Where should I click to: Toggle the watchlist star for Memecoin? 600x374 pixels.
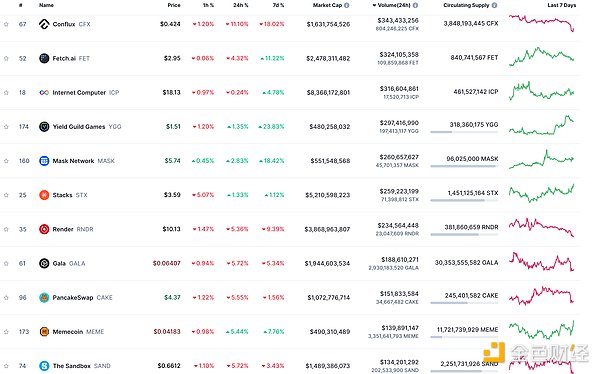pos(6,332)
